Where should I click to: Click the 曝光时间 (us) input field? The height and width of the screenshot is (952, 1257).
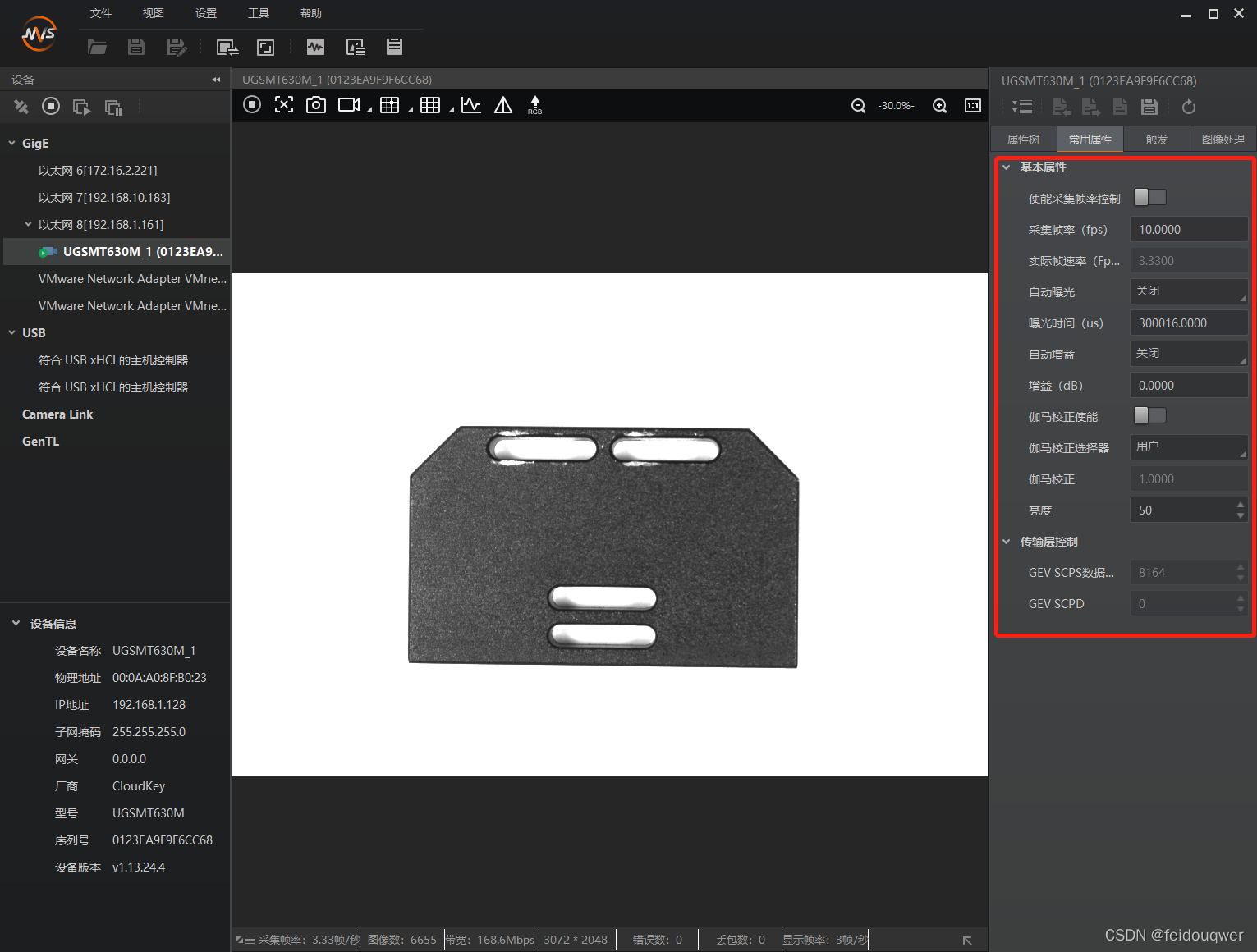pyautogui.click(x=1189, y=323)
